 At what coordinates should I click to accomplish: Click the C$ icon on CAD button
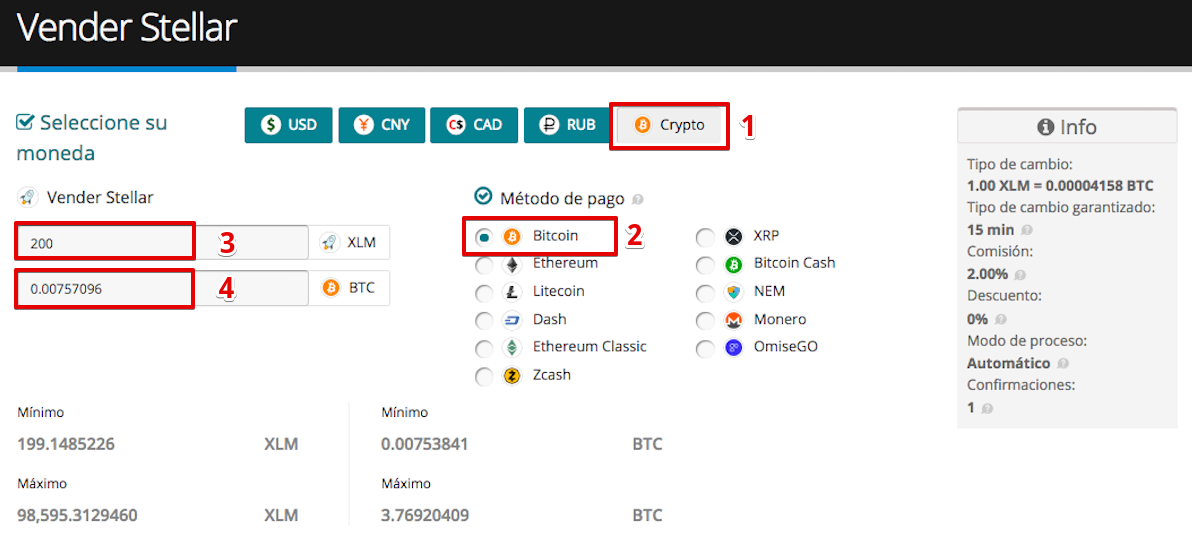tap(456, 125)
